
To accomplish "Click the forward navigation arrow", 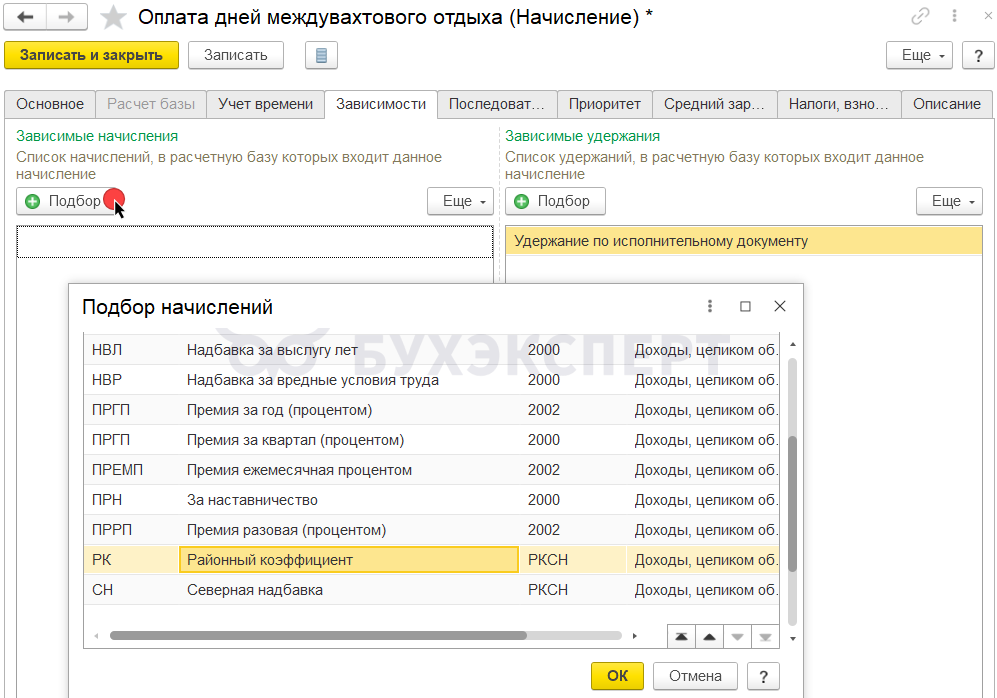I will click(66, 17).
